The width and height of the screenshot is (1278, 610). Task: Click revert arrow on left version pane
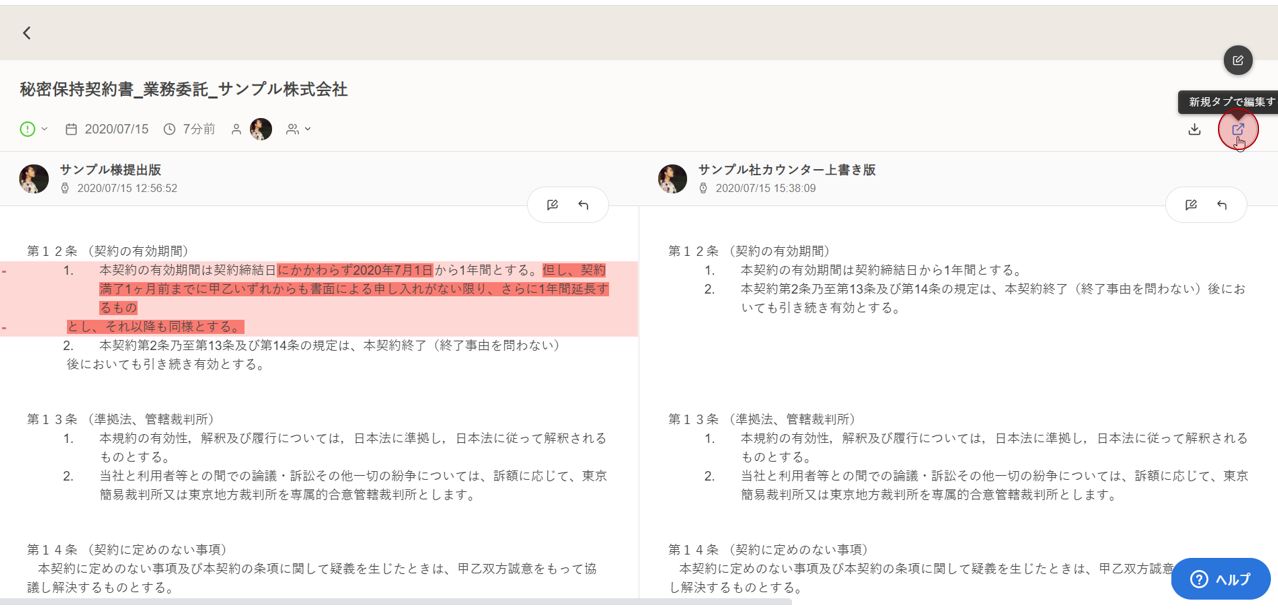pyautogui.click(x=583, y=205)
